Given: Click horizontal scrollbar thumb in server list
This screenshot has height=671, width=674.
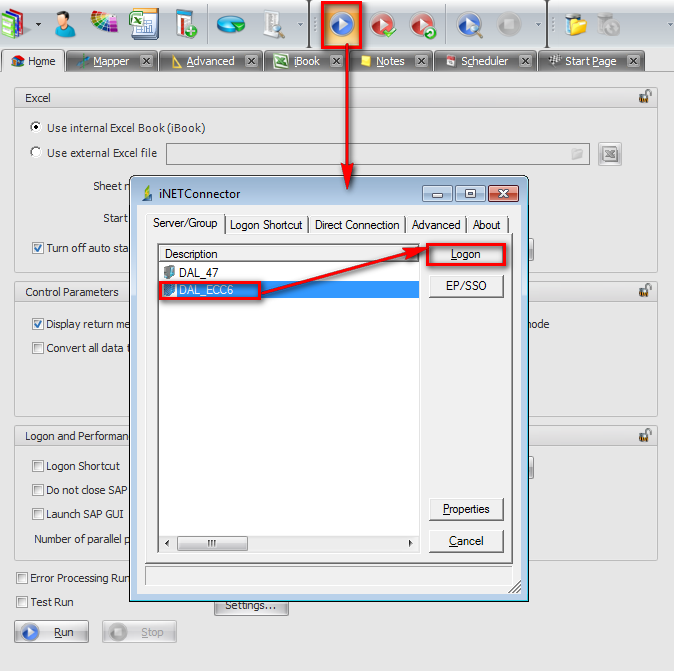Looking at the screenshot, I should coord(212,543).
